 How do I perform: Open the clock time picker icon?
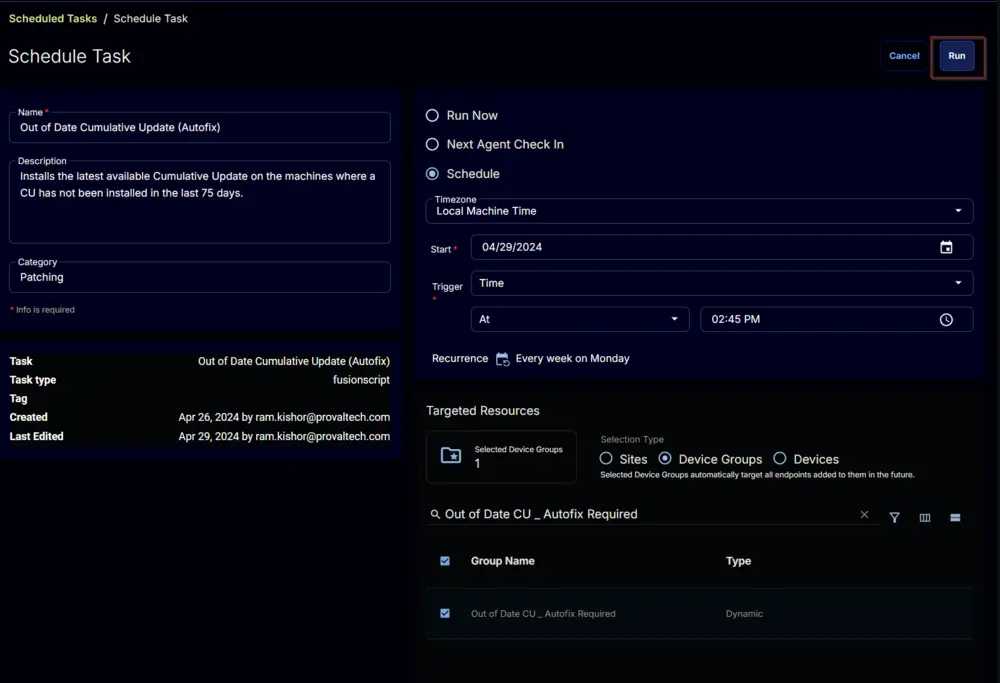coord(946,319)
